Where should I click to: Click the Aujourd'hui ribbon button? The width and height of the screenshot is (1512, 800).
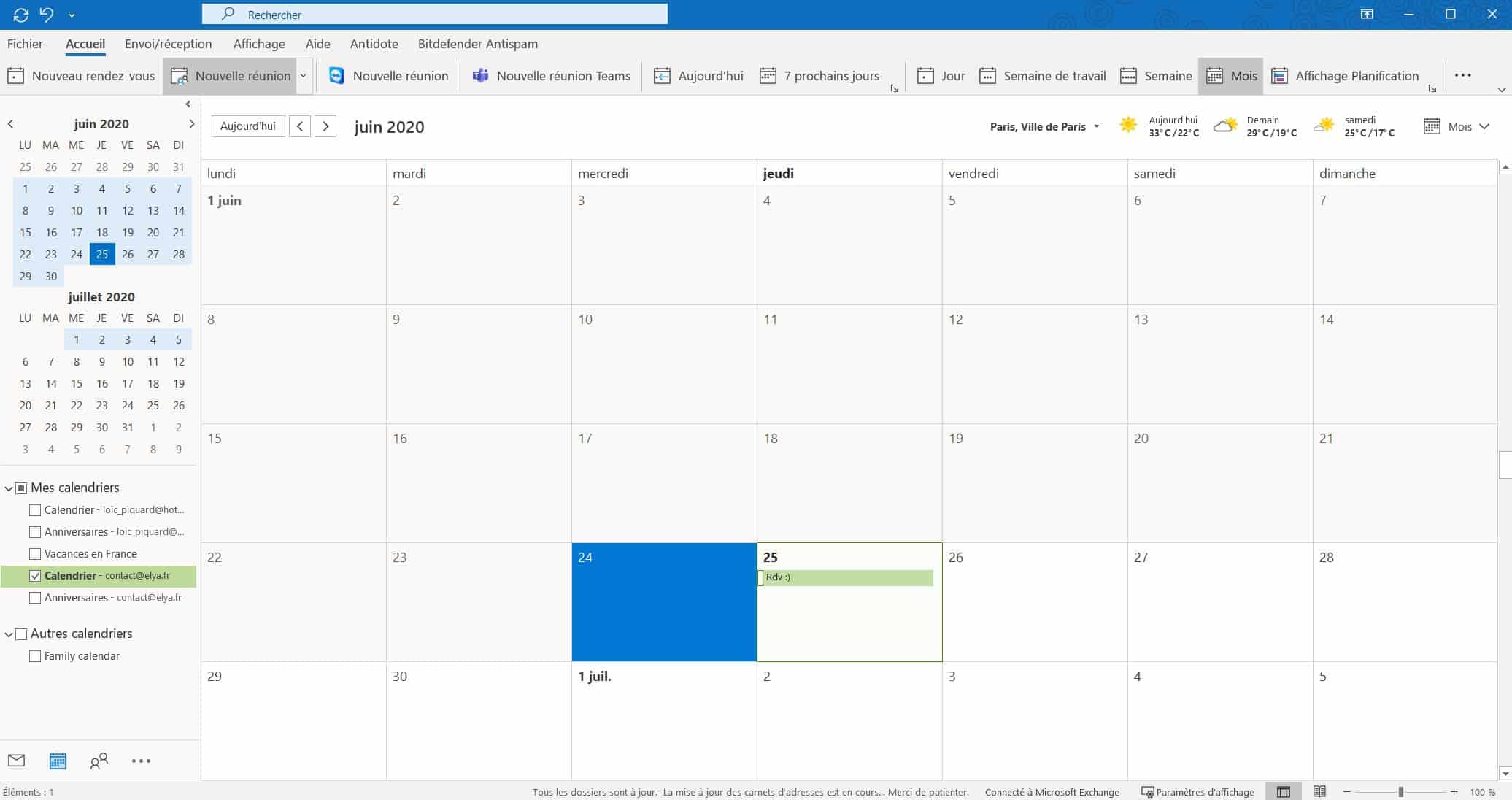coord(698,76)
